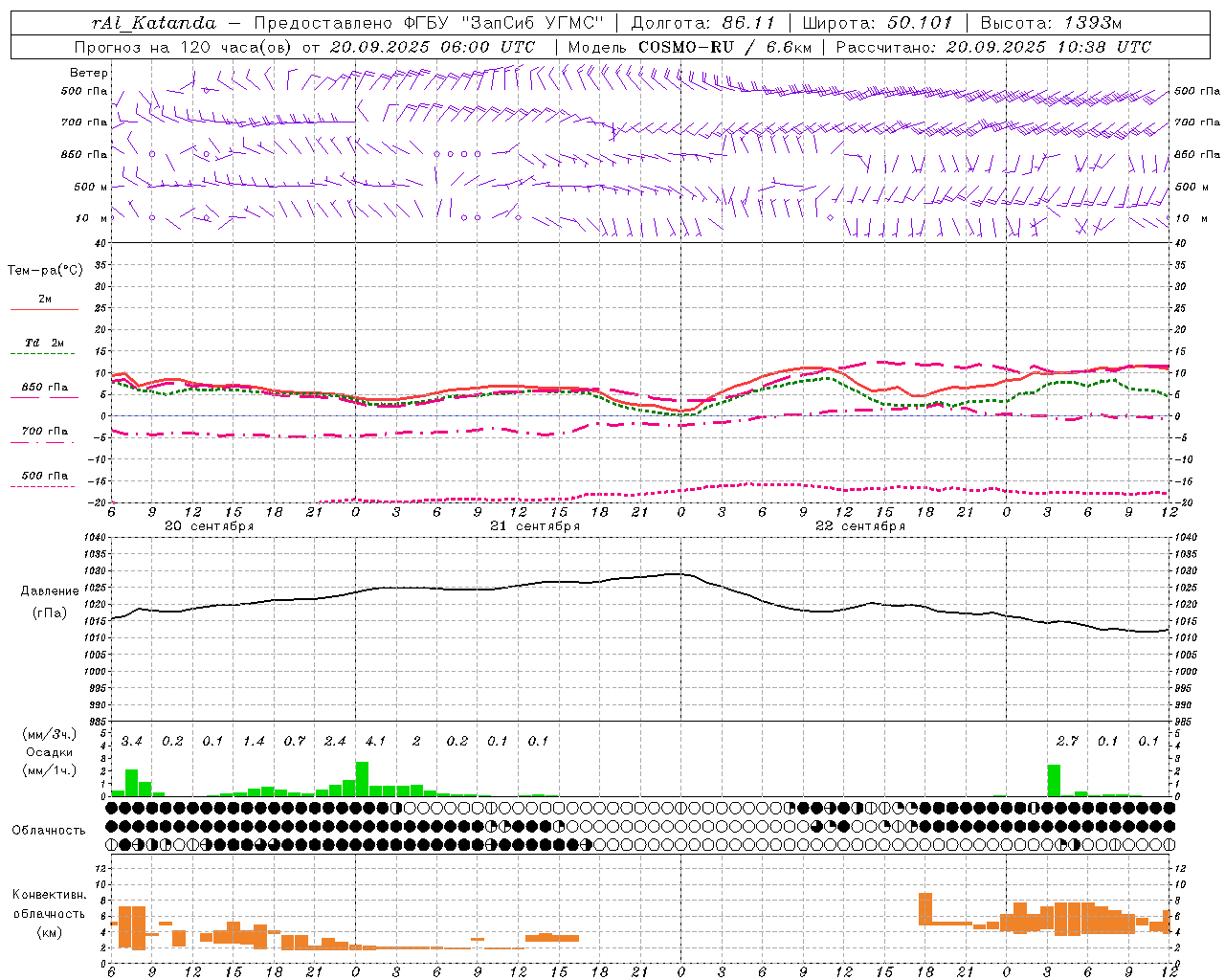Select the 850 гПа temperature legend label
The image size is (1225, 980).
click(x=45, y=388)
